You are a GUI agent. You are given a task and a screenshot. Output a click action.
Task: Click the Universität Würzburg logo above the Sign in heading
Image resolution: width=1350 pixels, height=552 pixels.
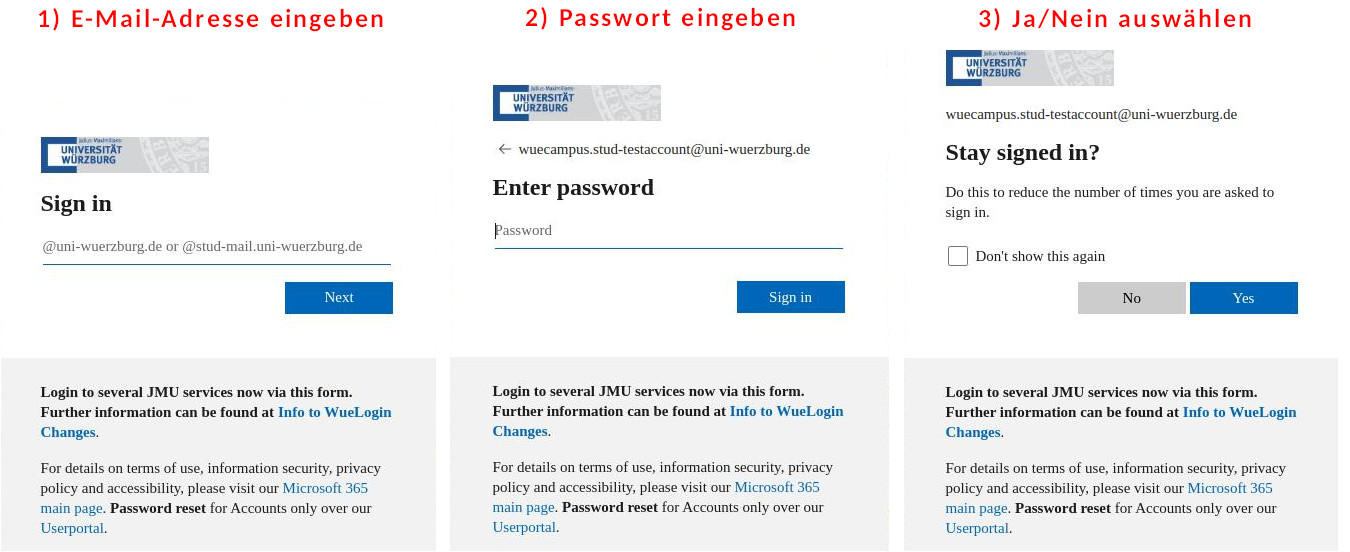coord(124,155)
